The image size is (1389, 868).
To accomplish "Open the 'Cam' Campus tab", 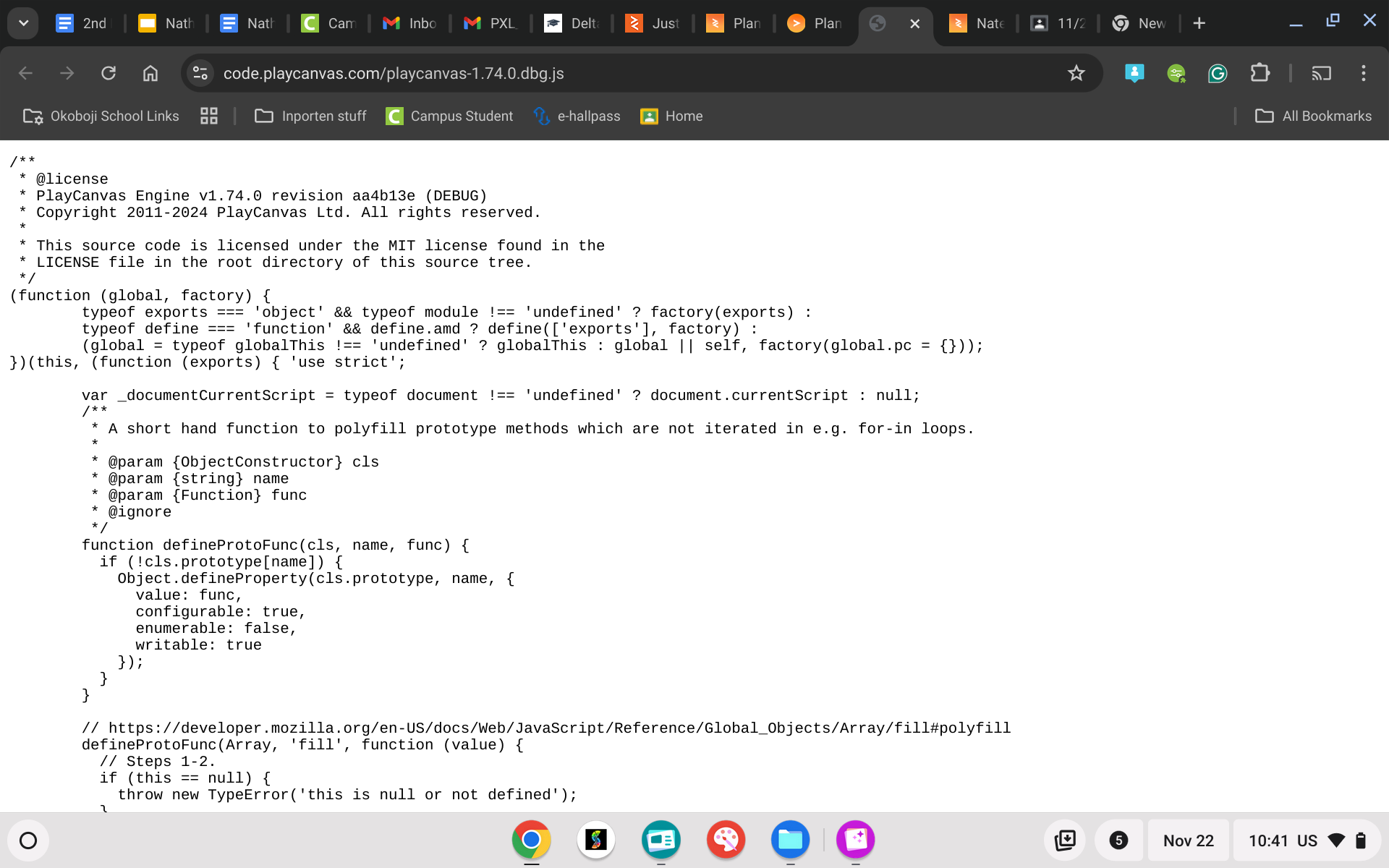I will pyautogui.click(x=328, y=23).
